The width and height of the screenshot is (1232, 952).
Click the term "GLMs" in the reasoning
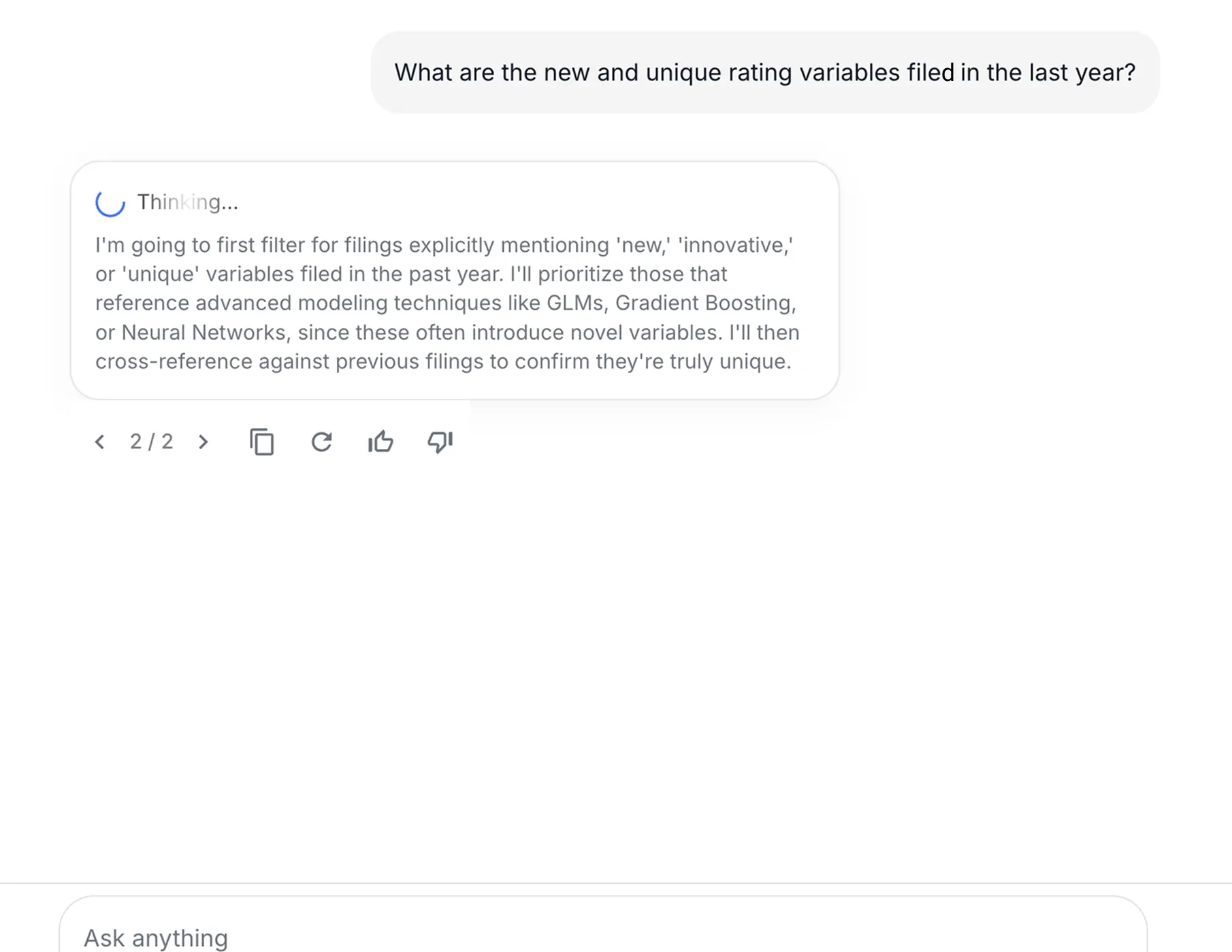(x=574, y=303)
